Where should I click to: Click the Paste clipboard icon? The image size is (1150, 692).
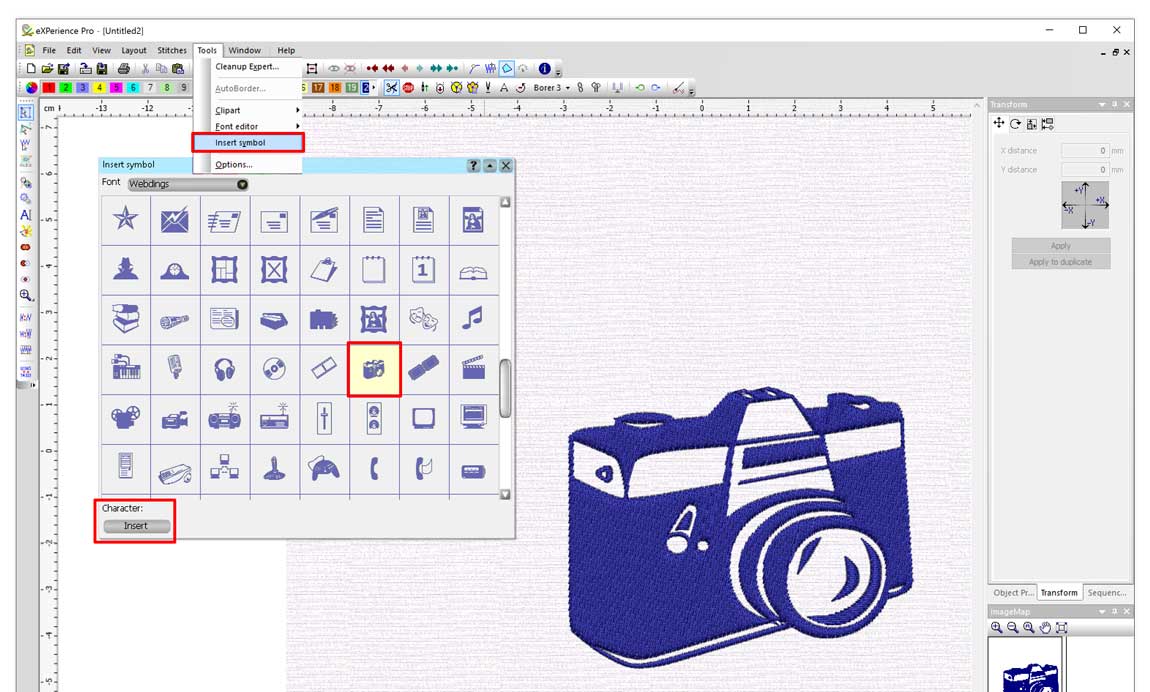(x=177, y=68)
